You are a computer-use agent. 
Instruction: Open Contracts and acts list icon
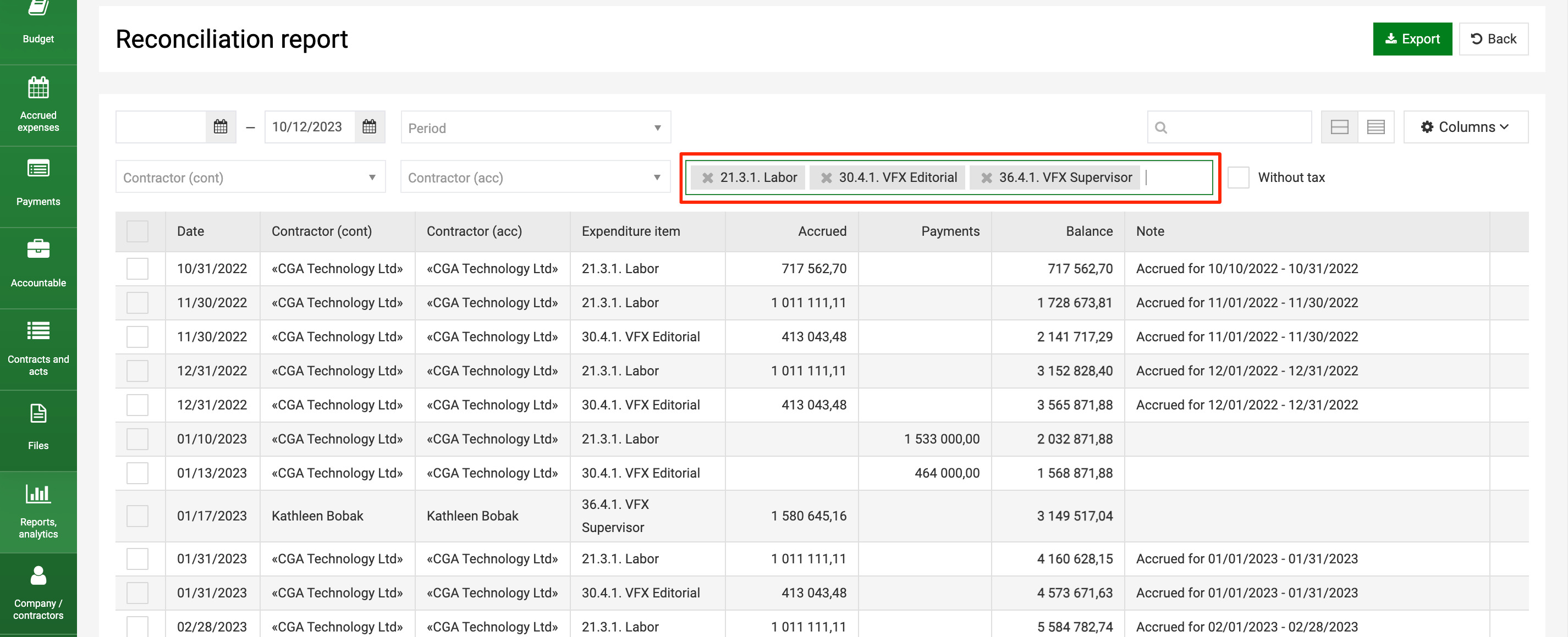(x=38, y=330)
